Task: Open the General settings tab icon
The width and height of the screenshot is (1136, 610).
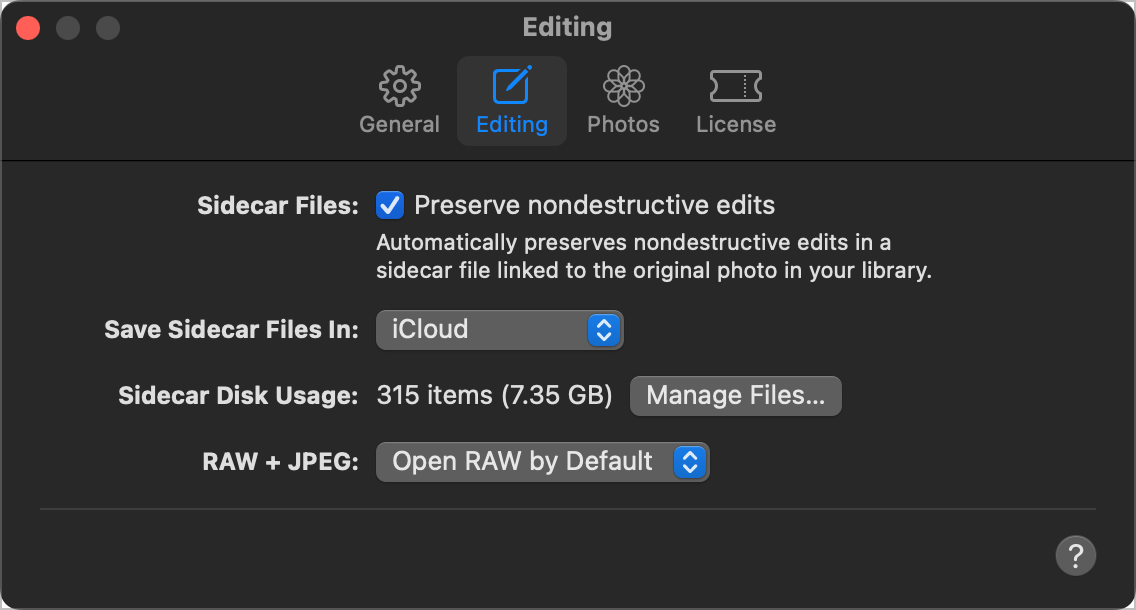Action: pyautogui.click(x=399, y=86)
